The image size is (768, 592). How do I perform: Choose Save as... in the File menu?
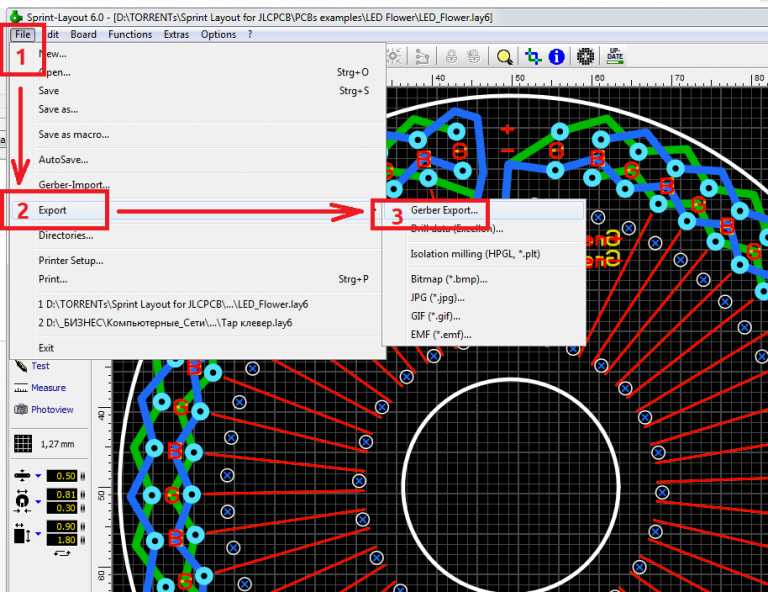(x=198, y=109)
